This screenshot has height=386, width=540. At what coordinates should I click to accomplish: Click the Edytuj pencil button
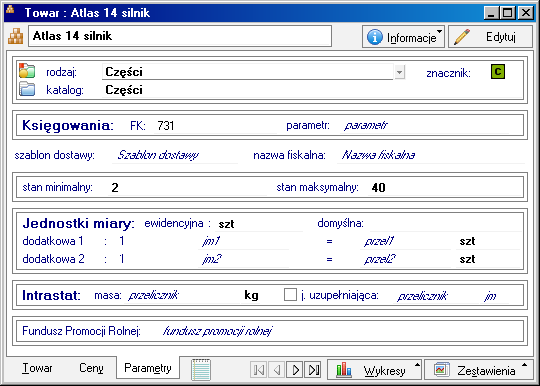(x=490, y=36)
